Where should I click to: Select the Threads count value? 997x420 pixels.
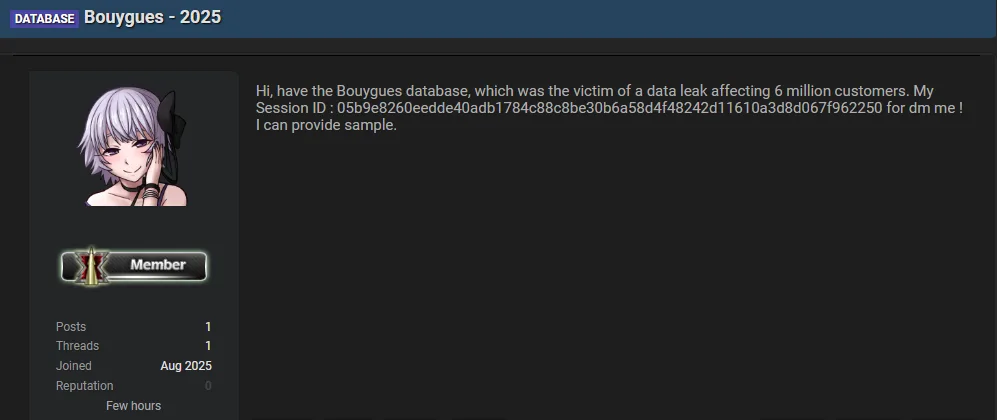208,346
